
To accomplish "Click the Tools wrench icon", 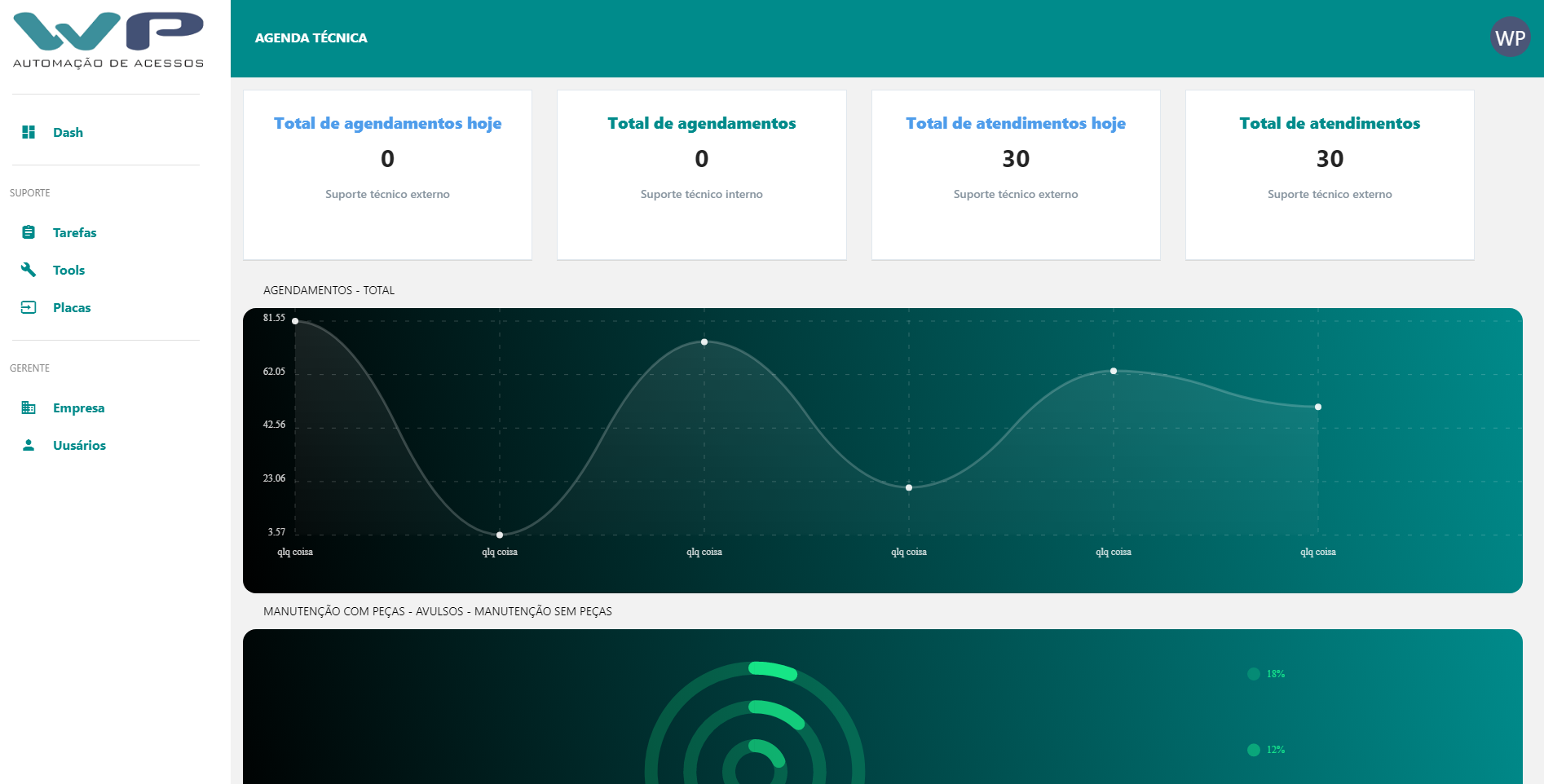I will pyautogui.click(x=29, y=270).
